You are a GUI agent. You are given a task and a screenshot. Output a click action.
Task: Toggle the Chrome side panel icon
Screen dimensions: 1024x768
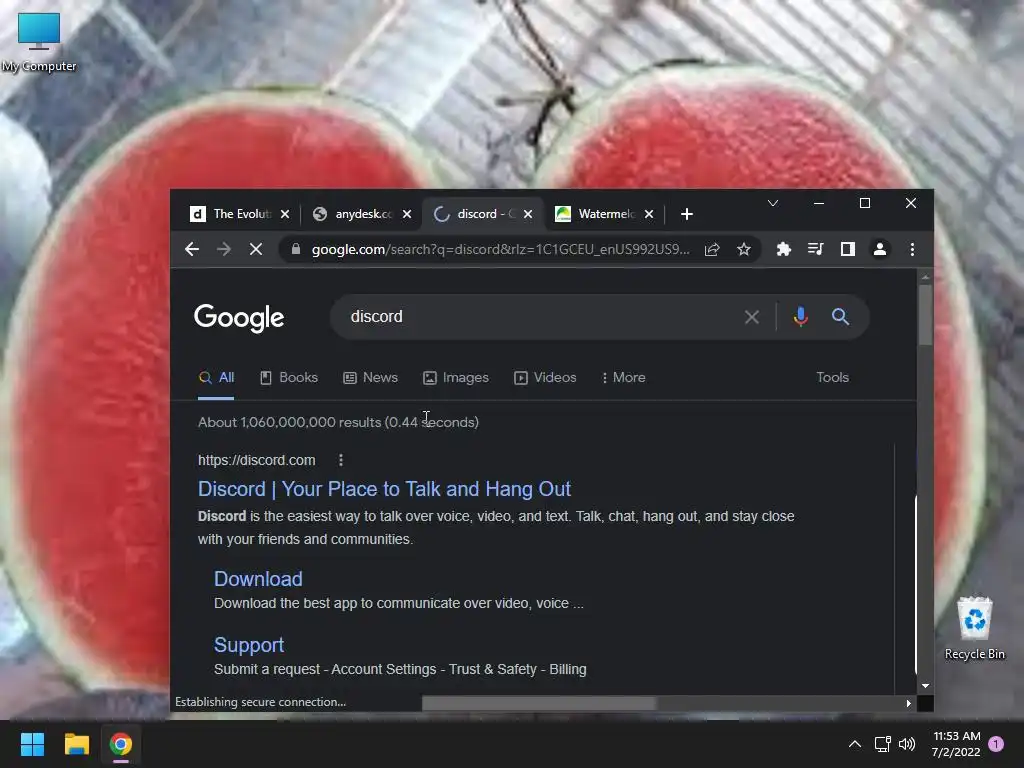coord(848,249)
